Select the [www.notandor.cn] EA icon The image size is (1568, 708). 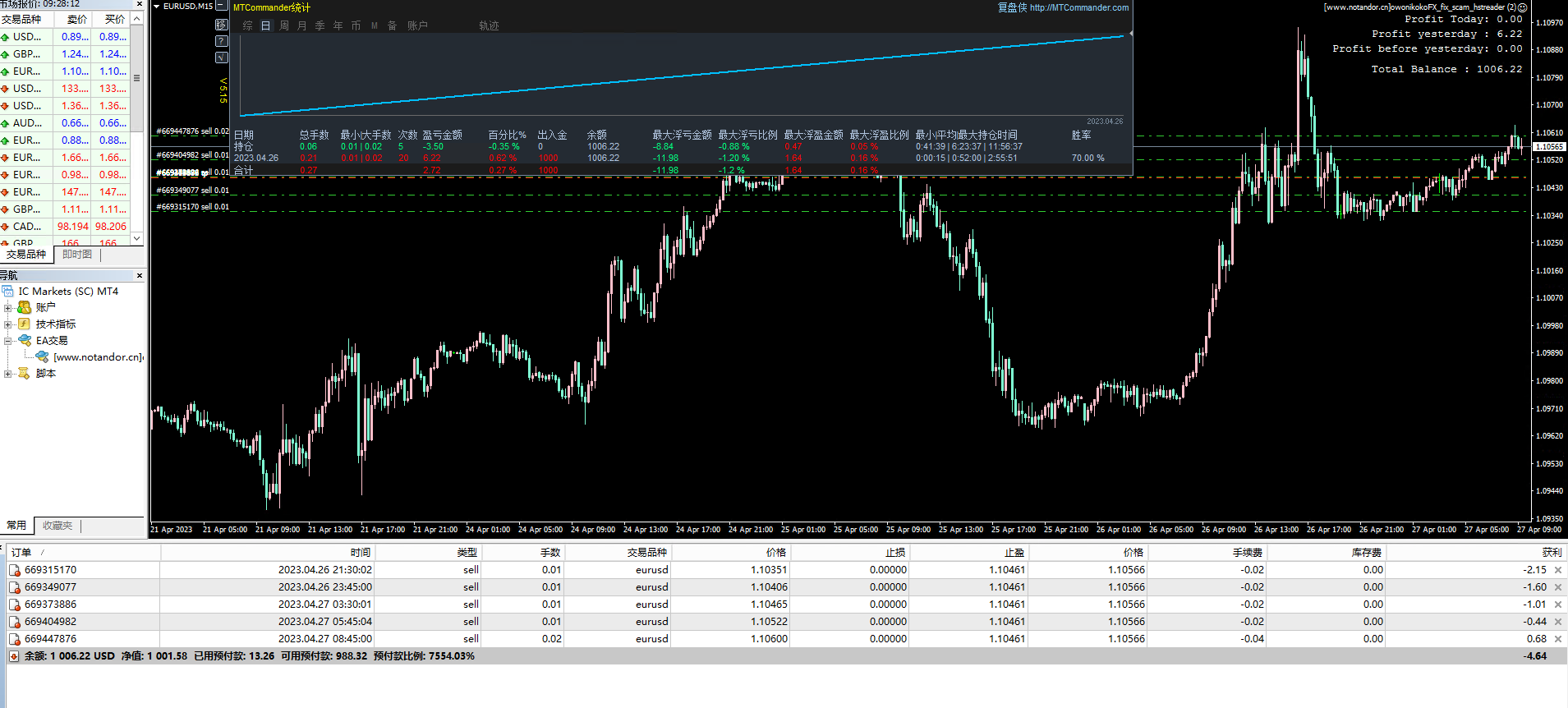click(x=43, y=356)
